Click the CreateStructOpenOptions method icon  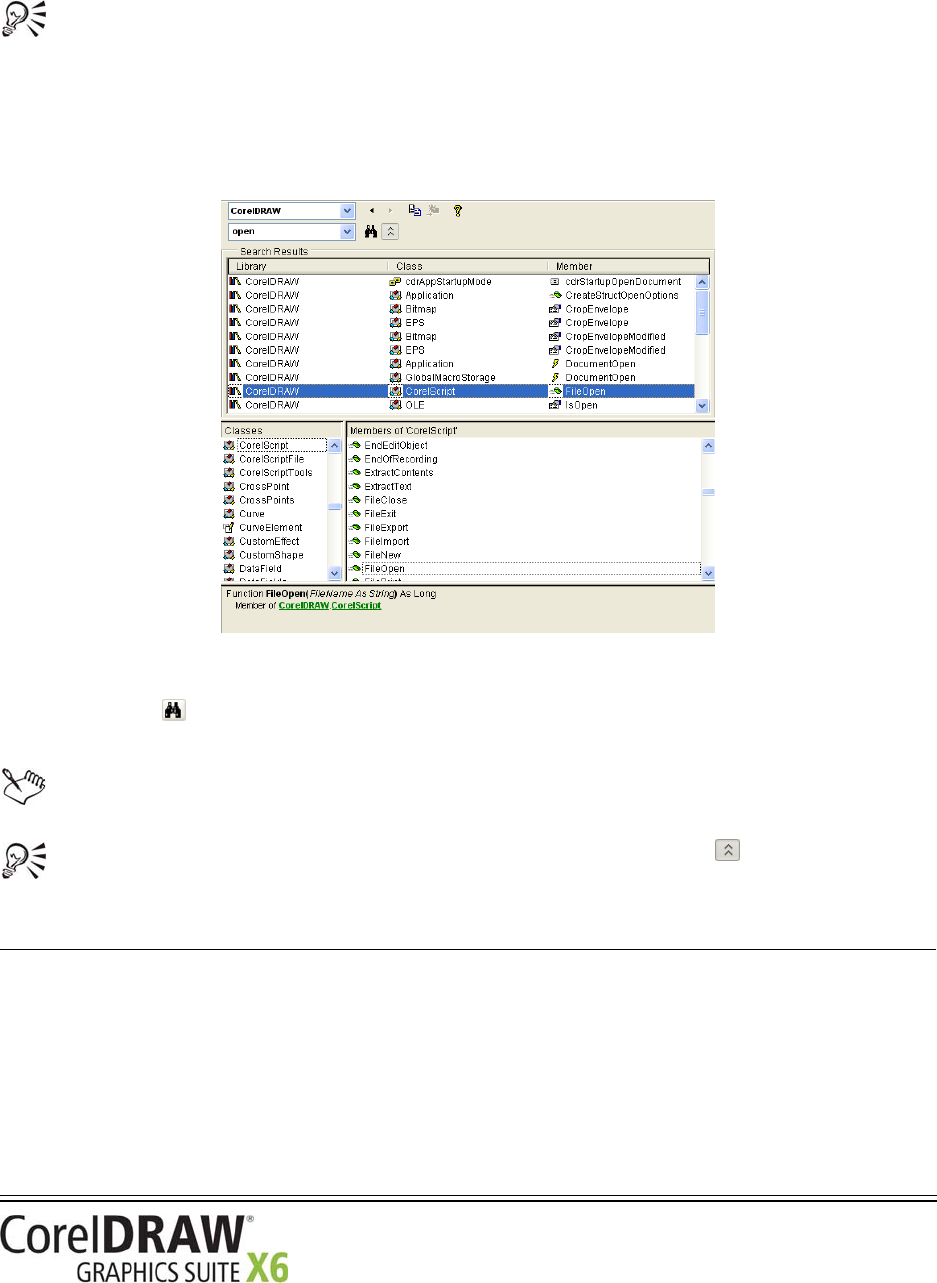pyautogui.click(x=555, y=296)
